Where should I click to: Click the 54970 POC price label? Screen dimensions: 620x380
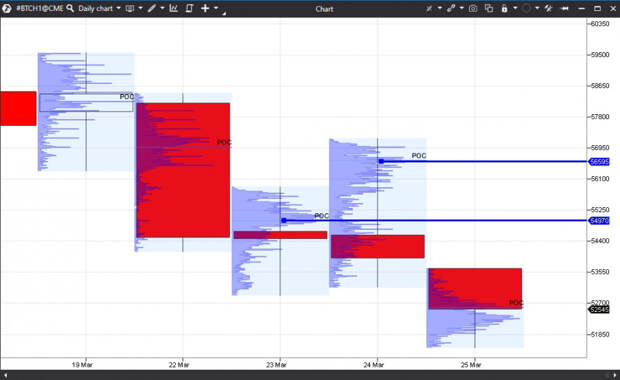pos(599,221)
